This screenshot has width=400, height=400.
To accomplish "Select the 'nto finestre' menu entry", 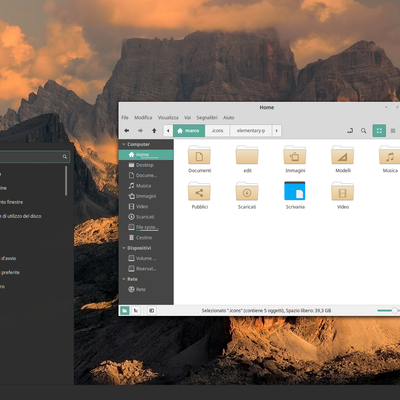I will (x=12, y=202).
